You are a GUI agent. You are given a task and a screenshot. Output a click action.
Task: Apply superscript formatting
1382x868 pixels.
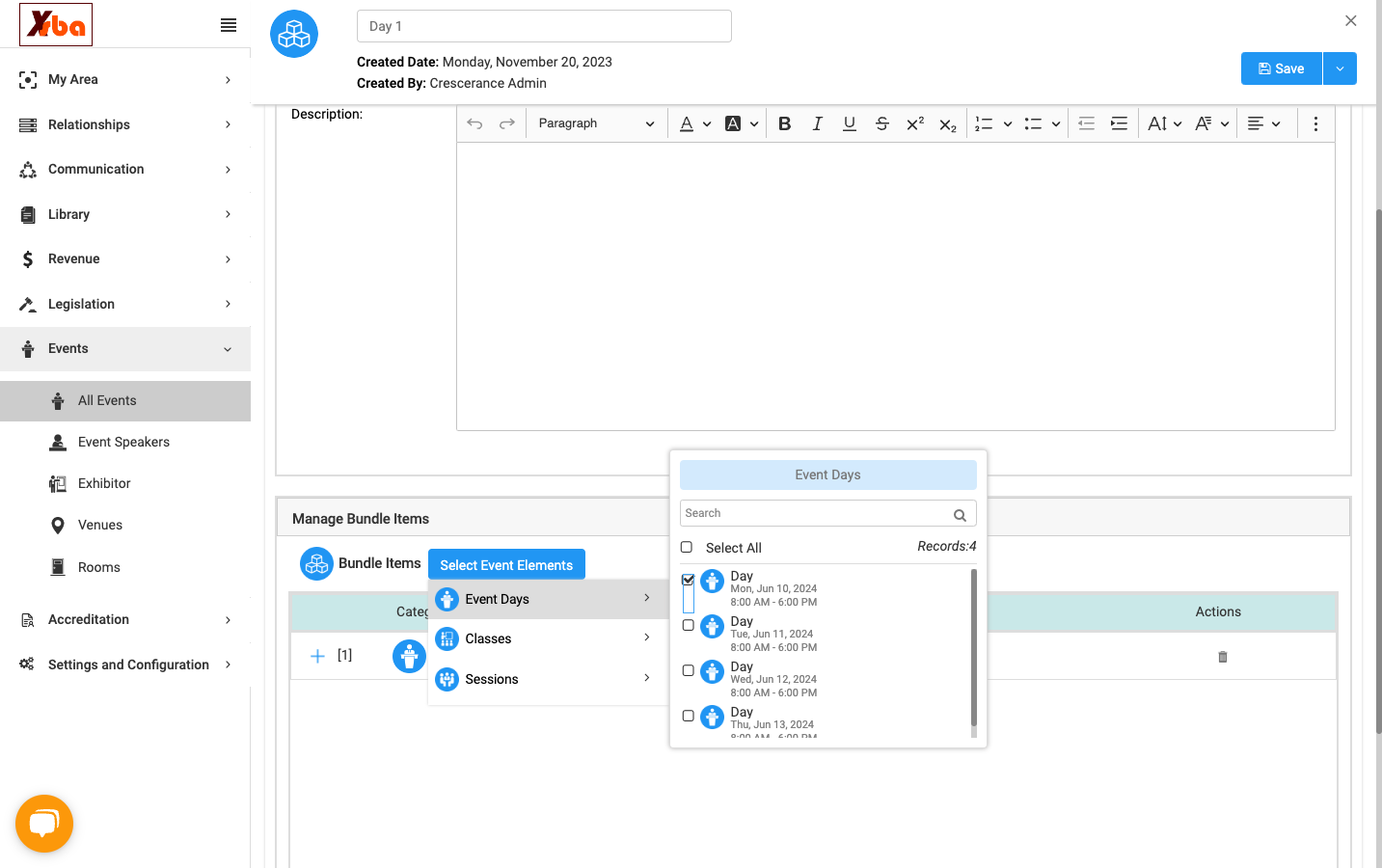915,123
